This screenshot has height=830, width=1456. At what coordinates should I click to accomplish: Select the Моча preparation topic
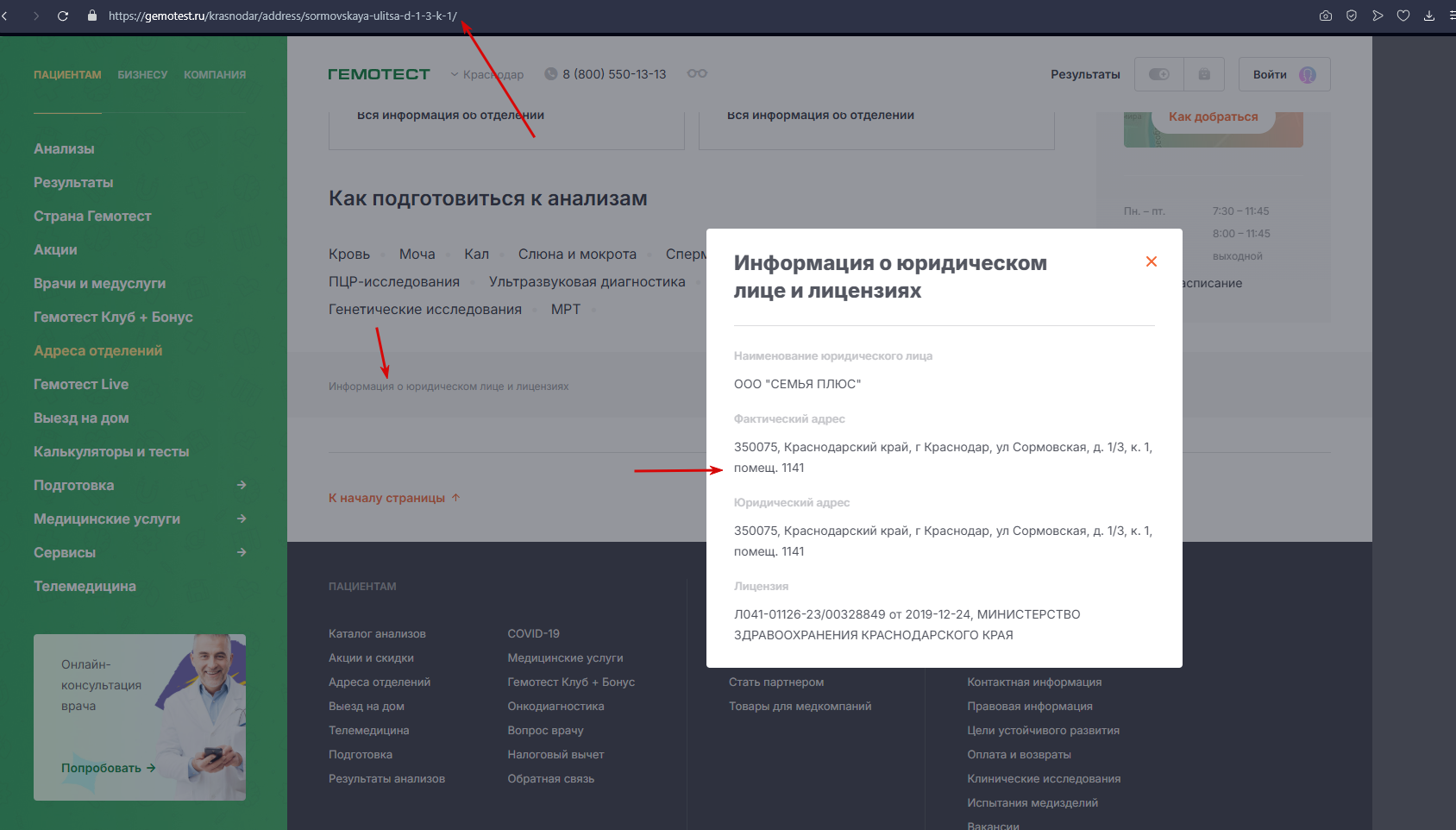pos(417,254)
